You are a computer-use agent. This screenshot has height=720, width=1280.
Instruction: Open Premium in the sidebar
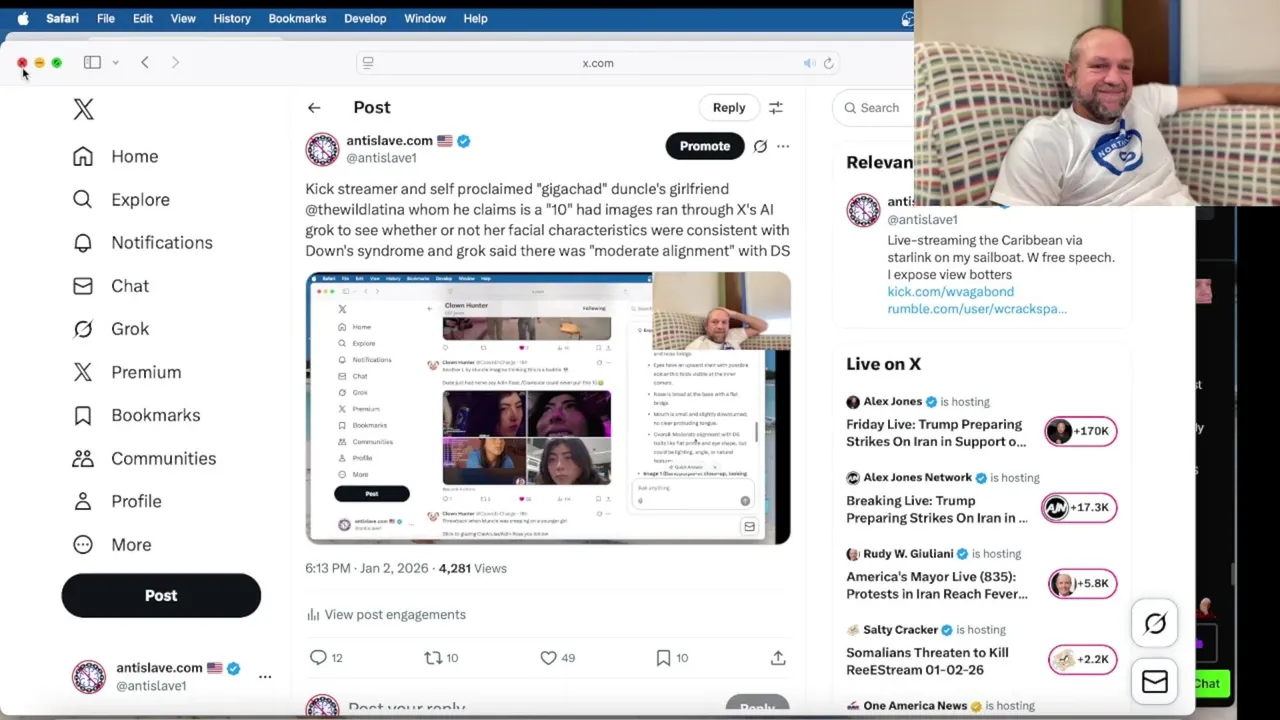[126, 372]
